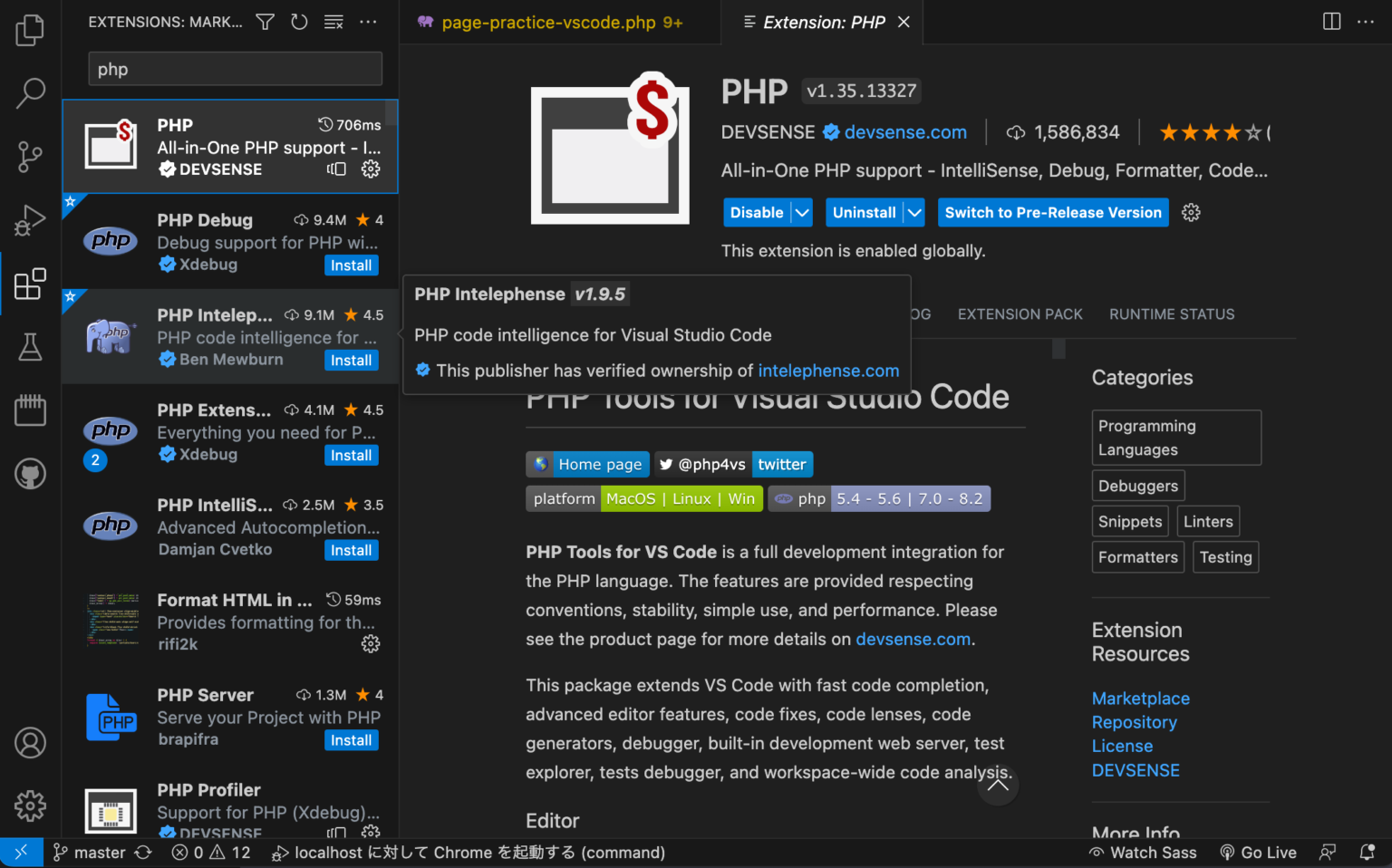Open the Run and Debug view
The image size is (1392, 868).
click(30, 219)
